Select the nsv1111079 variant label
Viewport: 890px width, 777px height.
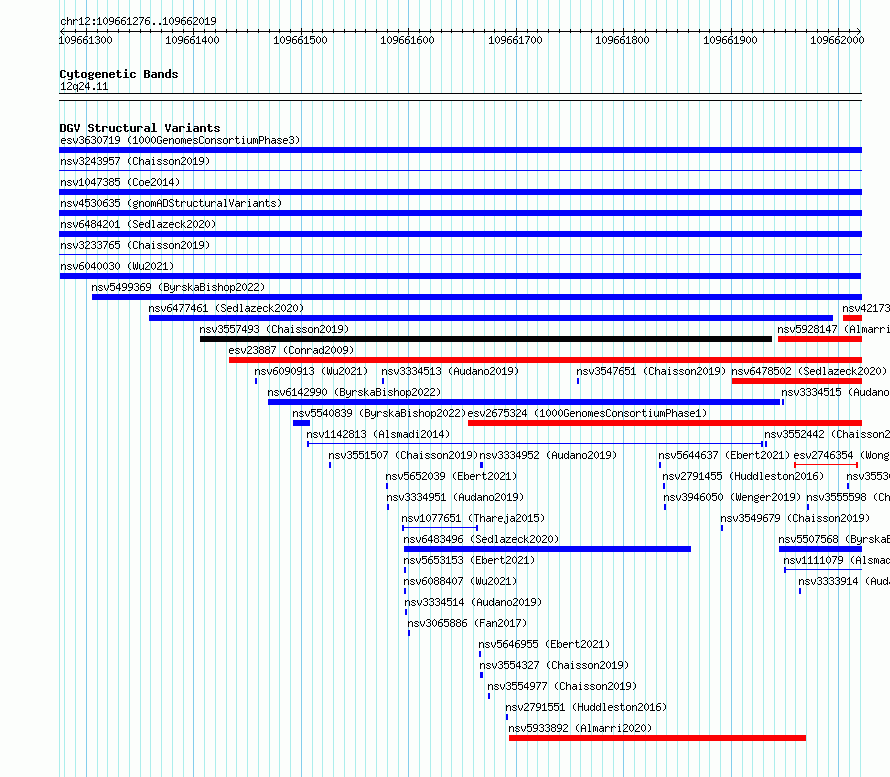pyautogui.click(x=836, y=560)
